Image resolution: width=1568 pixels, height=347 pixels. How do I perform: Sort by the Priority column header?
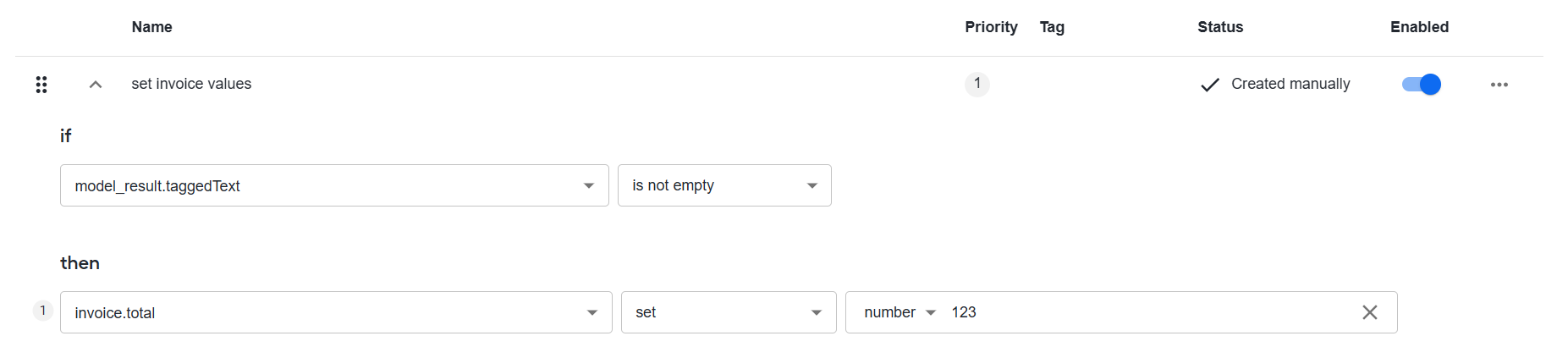991,27
